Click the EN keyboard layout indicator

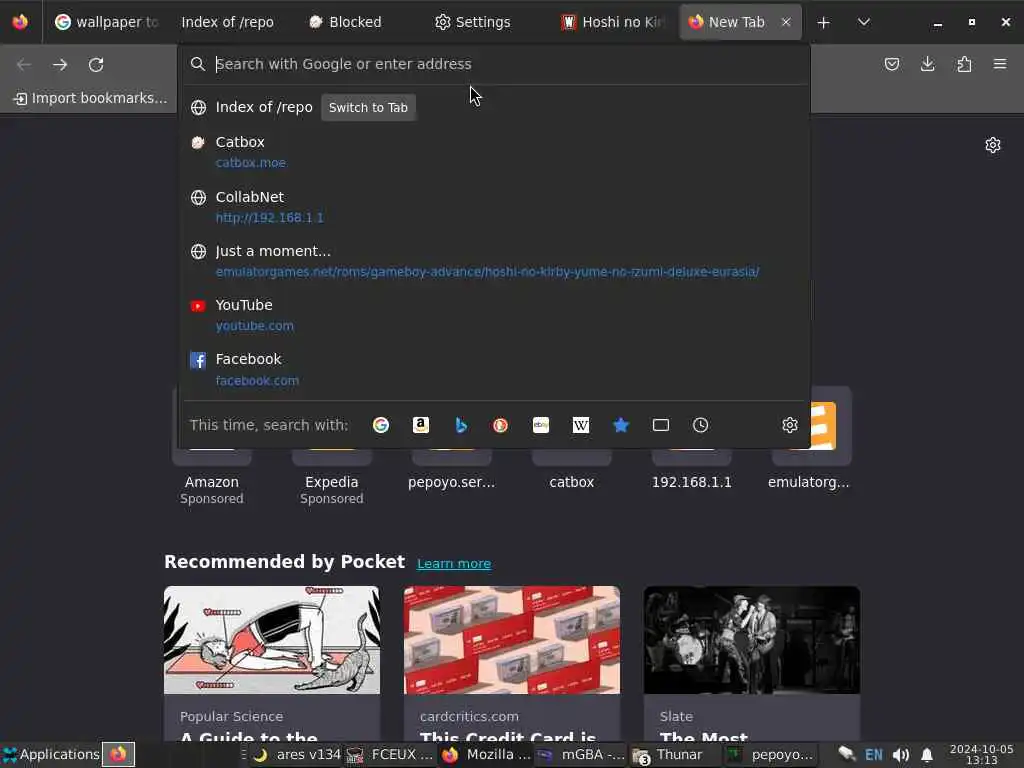coord(874,755)
